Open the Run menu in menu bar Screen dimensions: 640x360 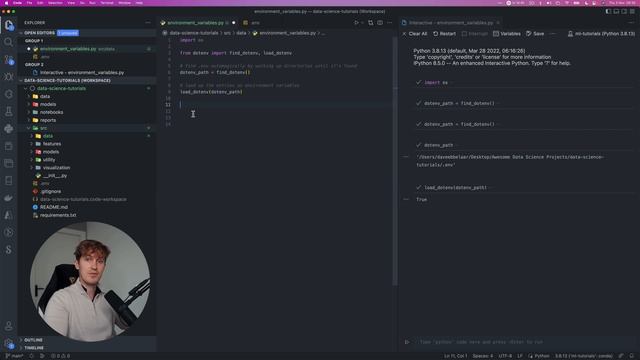(92, 3)
